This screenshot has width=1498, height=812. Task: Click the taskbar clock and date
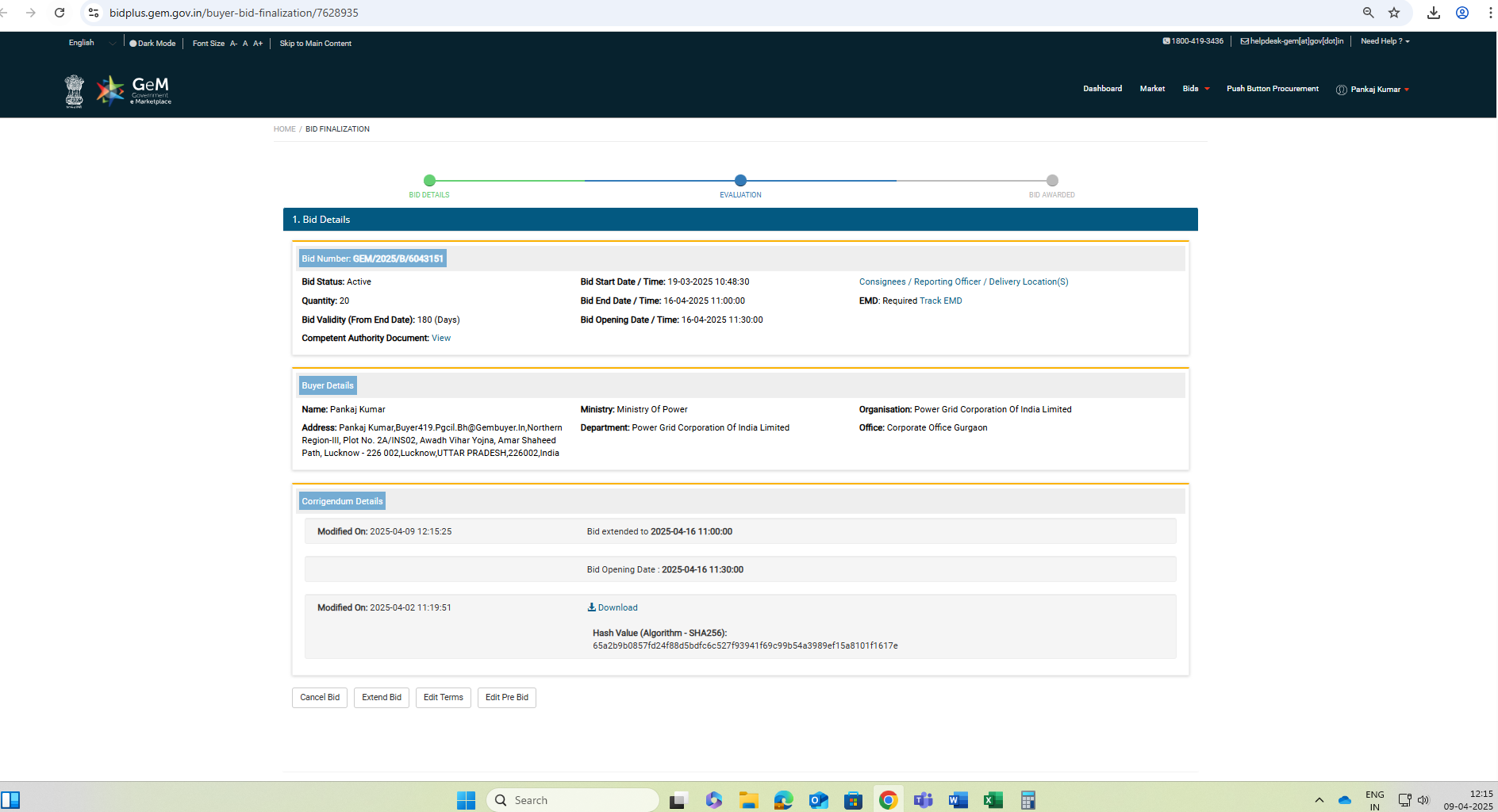(1468, 800)
